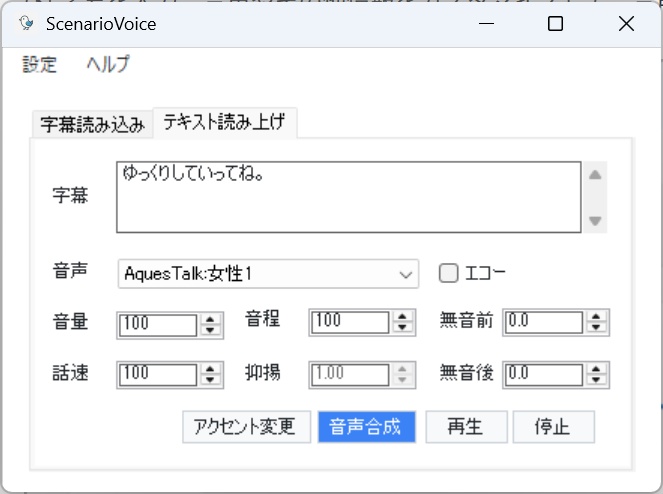Increase 無音後 with the up arrow
This screenshot has width=663, height=494.
[x=596, y=369]
